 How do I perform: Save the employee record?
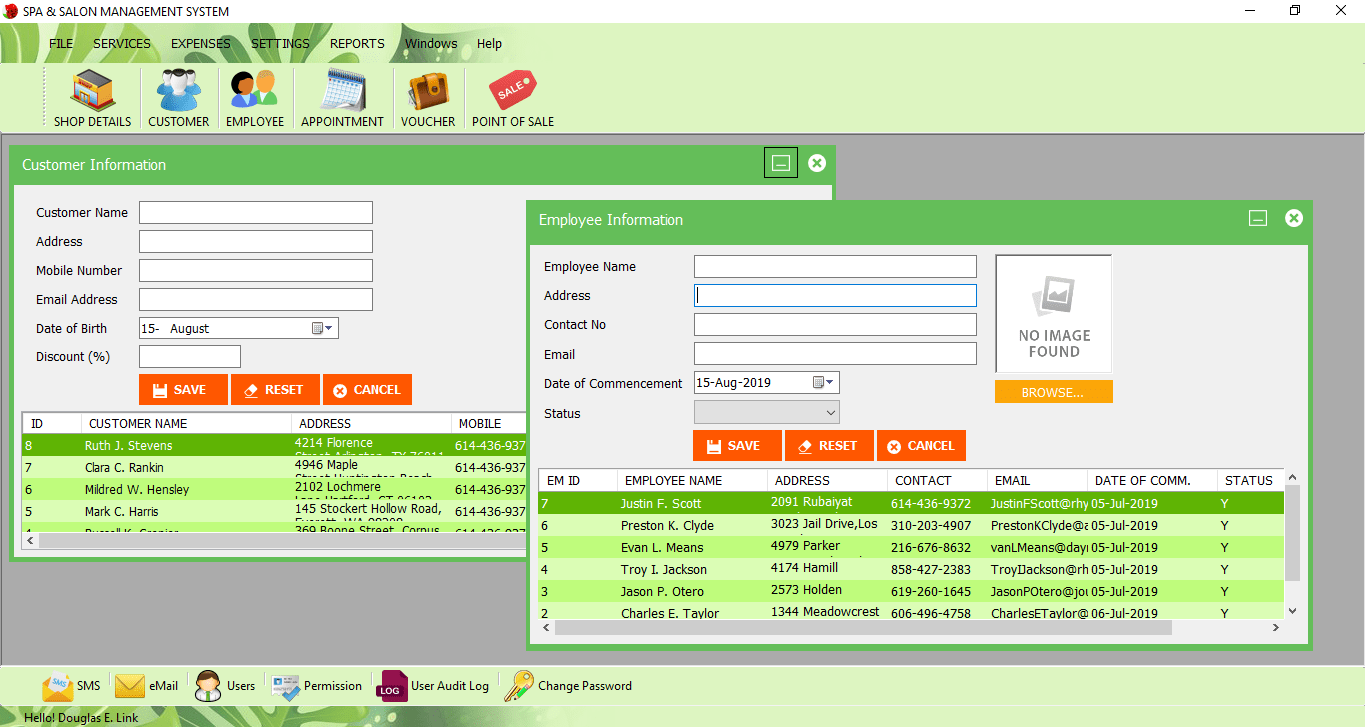[x=737, y=446]
